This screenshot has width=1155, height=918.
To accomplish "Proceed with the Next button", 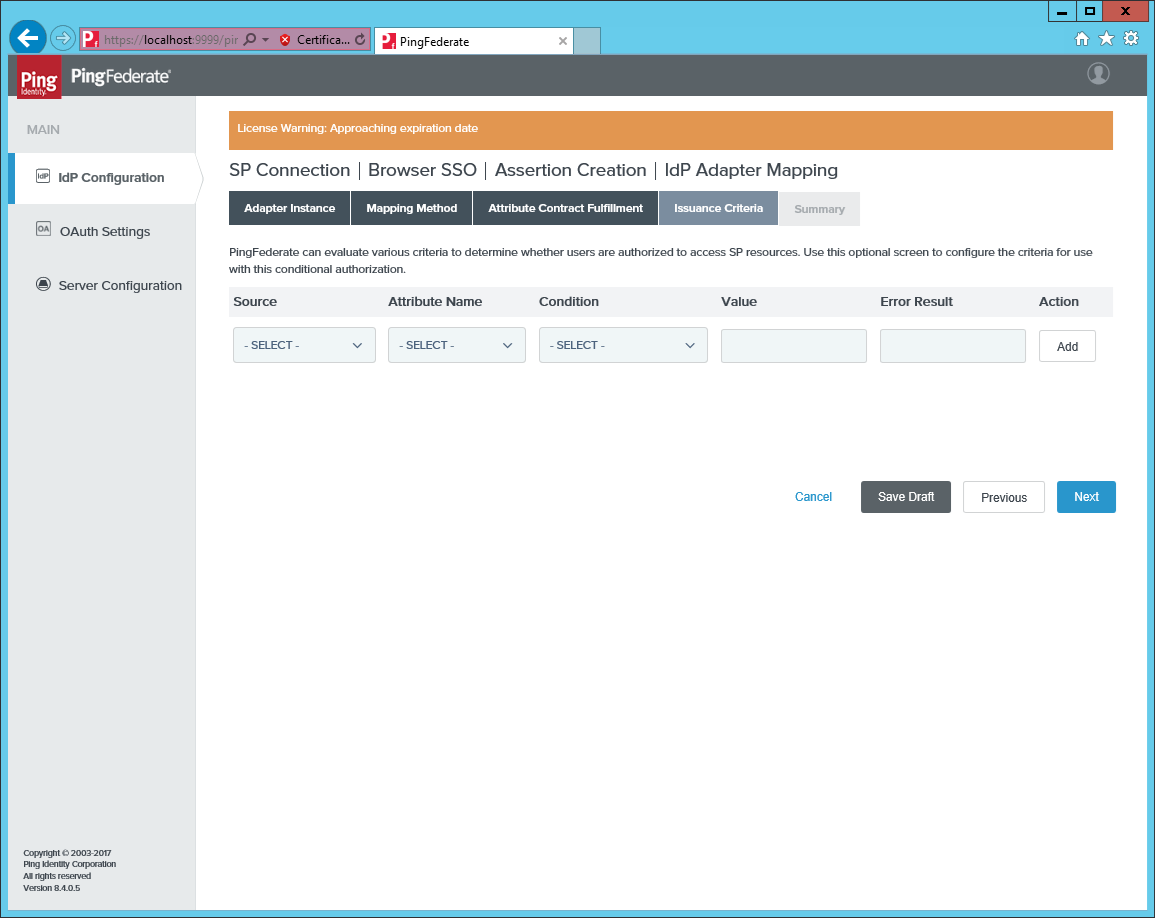I will (1086, 497).
